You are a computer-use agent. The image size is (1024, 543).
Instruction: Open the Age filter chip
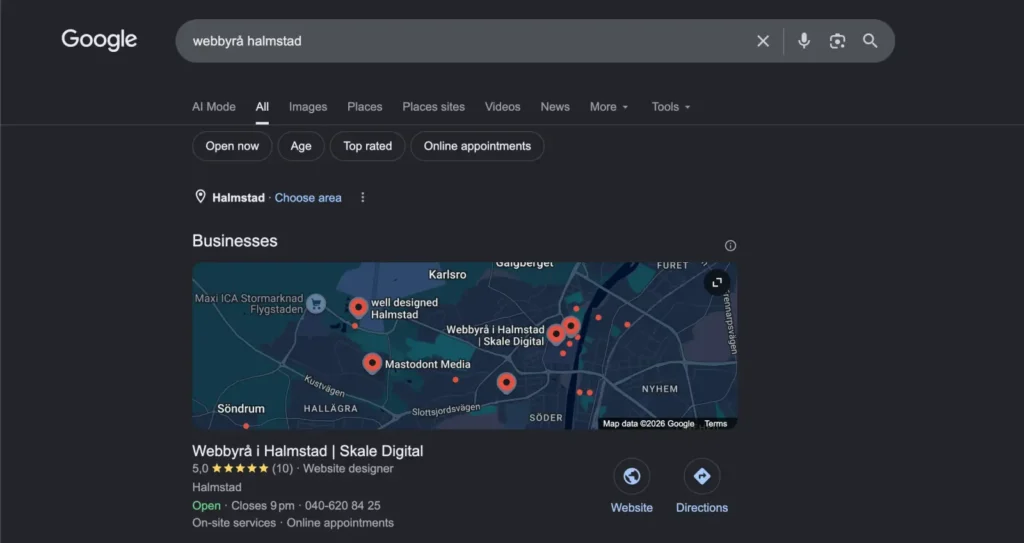[x=300, y=146]
